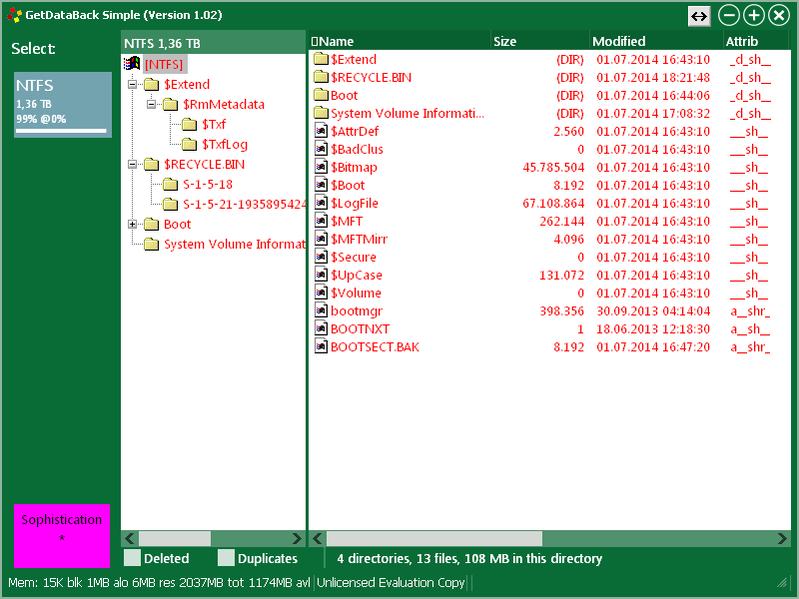Click the $RECYCLE.BIN folder icon in file list
The image size is (799, 599).
(321, 77)
